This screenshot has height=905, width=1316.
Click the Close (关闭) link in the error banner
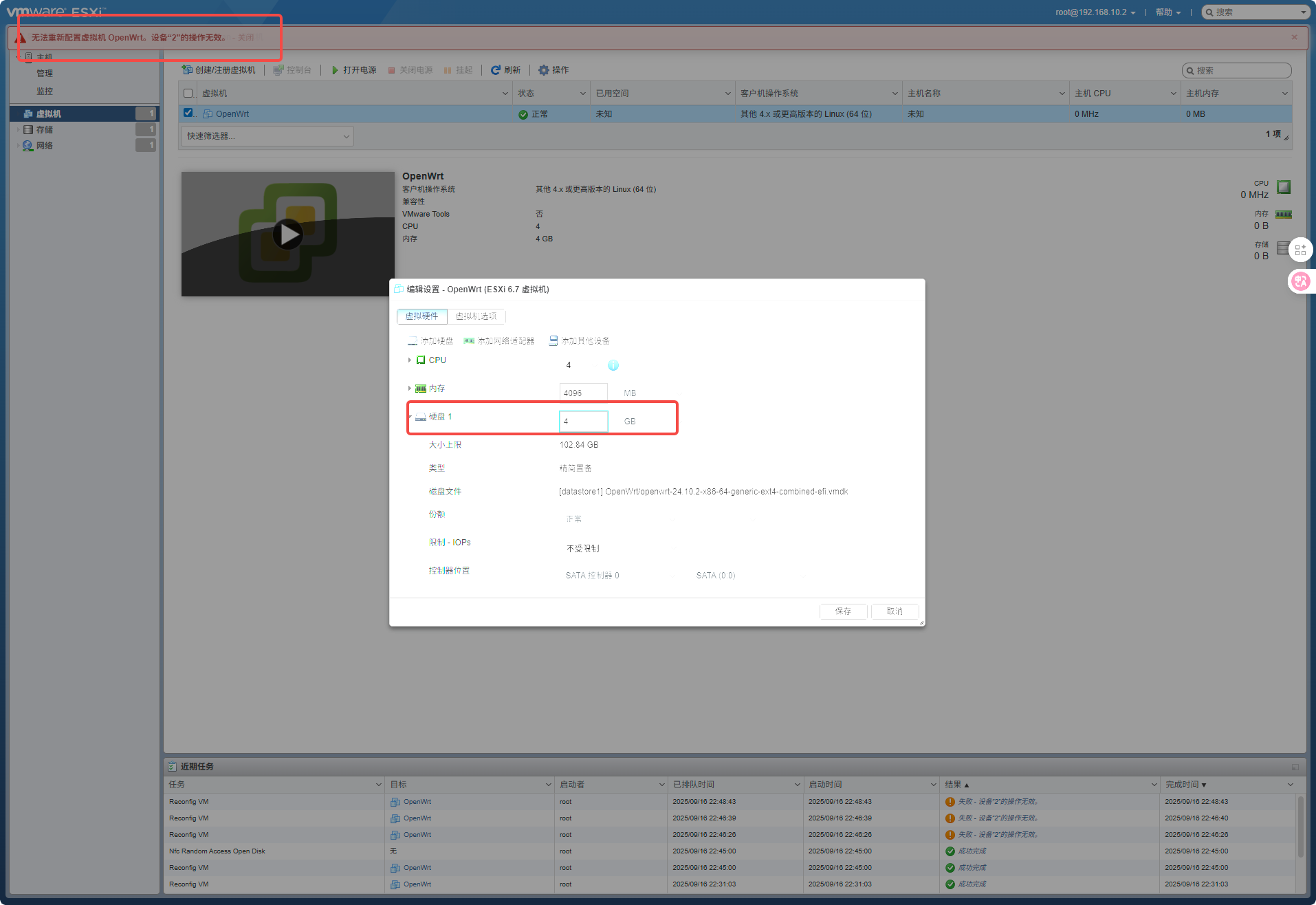tap(245, 38)
